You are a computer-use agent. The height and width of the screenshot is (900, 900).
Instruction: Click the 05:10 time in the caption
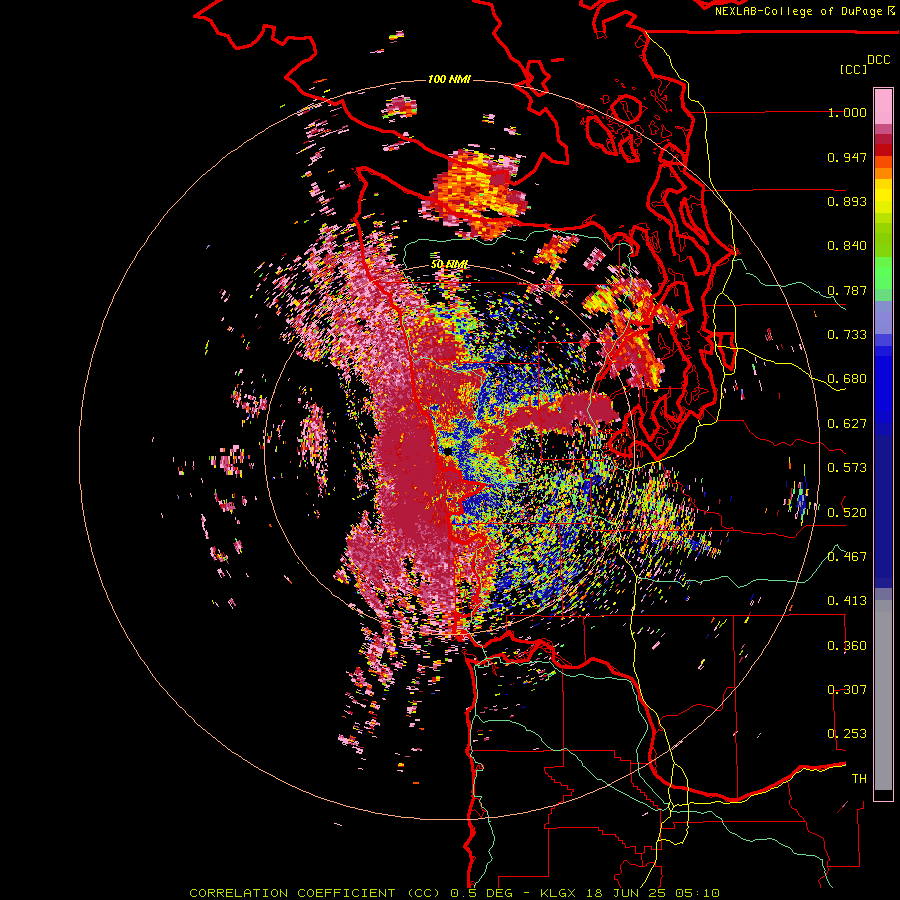[x=696, y=893]
